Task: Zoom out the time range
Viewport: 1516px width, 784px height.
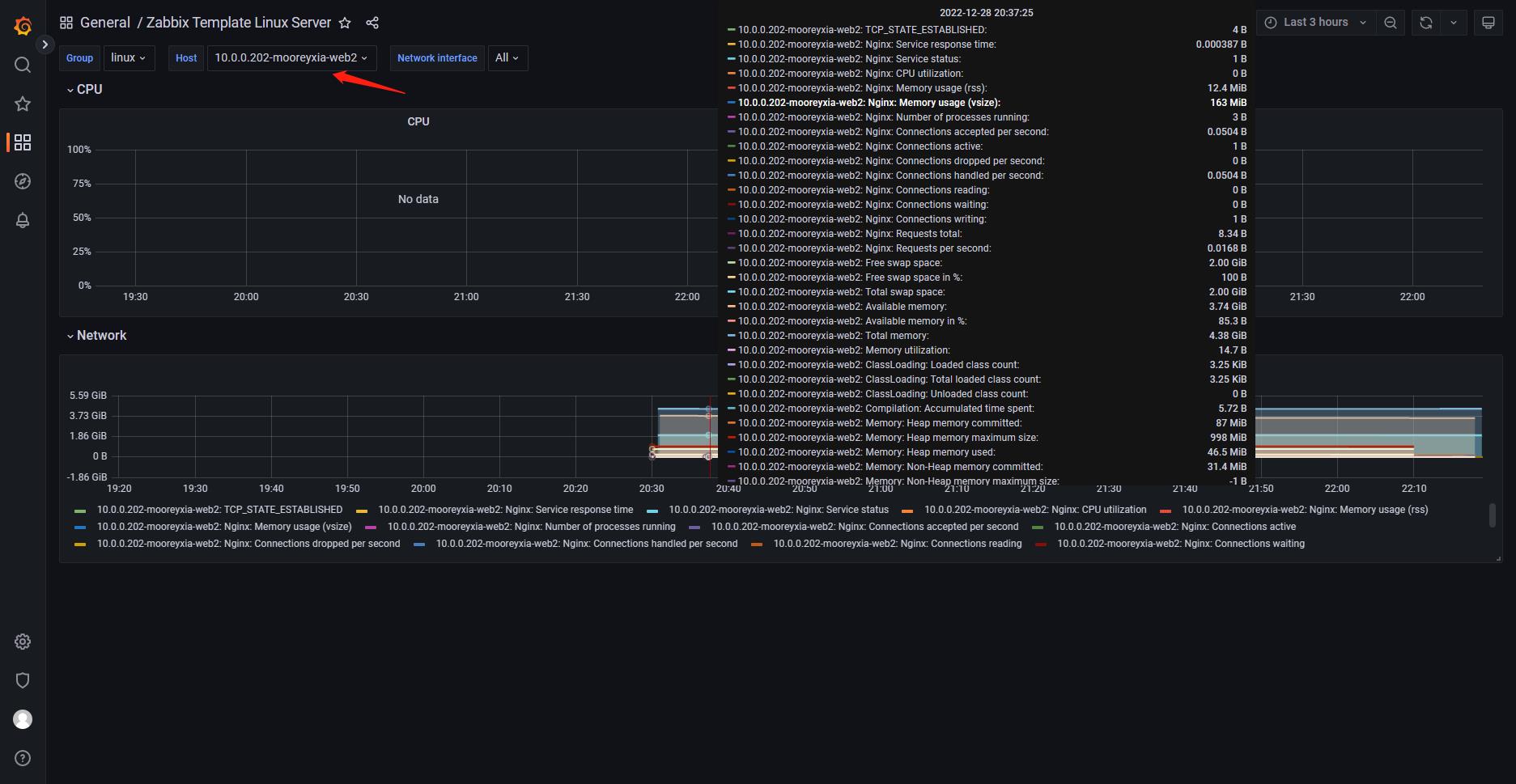Action: (1390, 23)
